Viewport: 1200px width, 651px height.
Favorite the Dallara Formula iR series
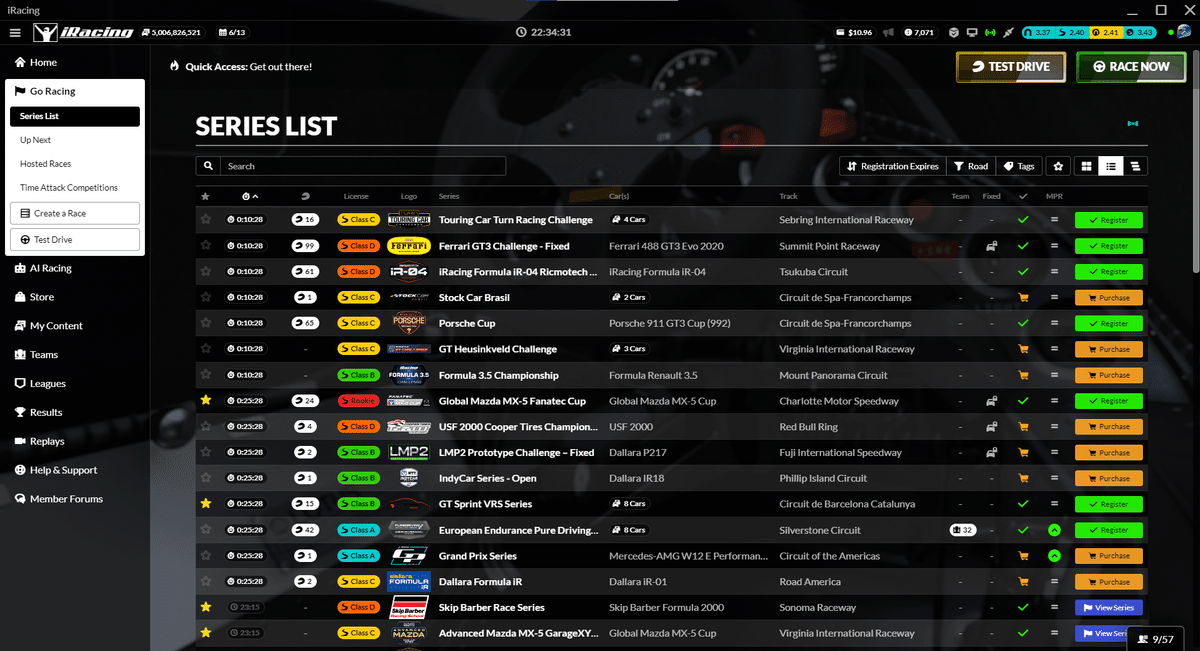click(x=206, y=581)
